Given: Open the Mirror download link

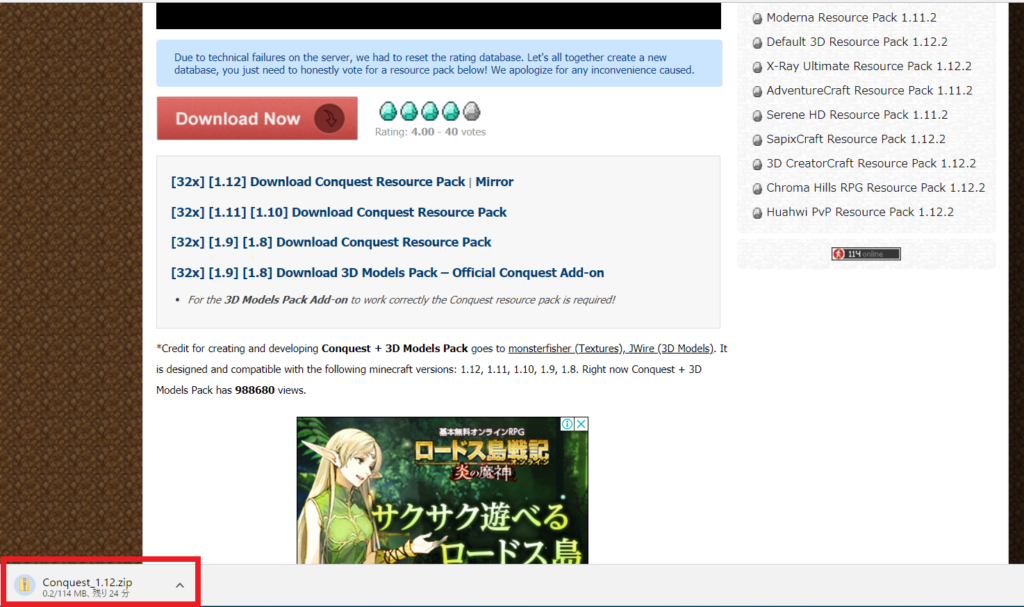Looking at the screenshot, I should point(494,182).
